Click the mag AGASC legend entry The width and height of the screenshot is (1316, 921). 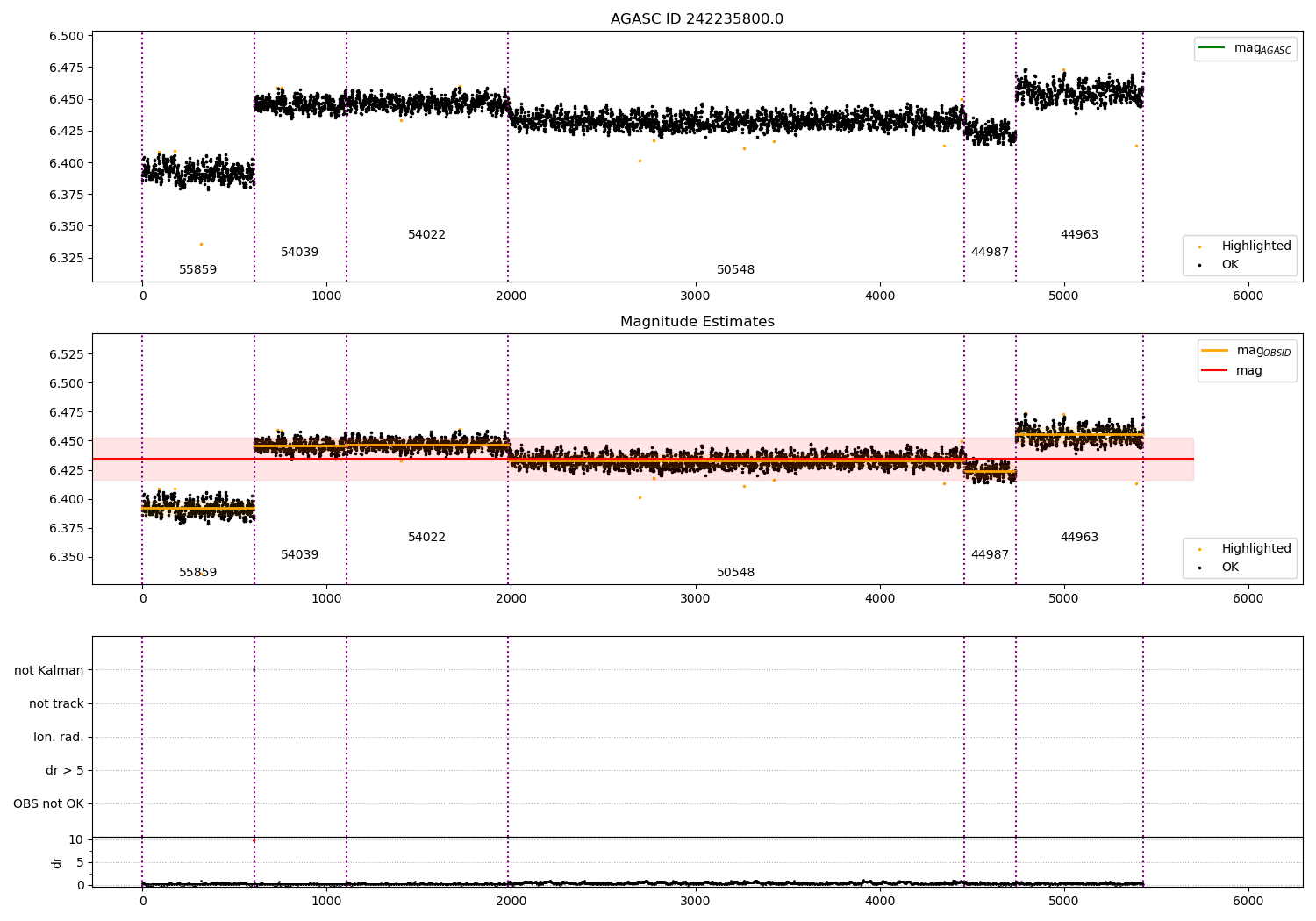click(1245, 48)
